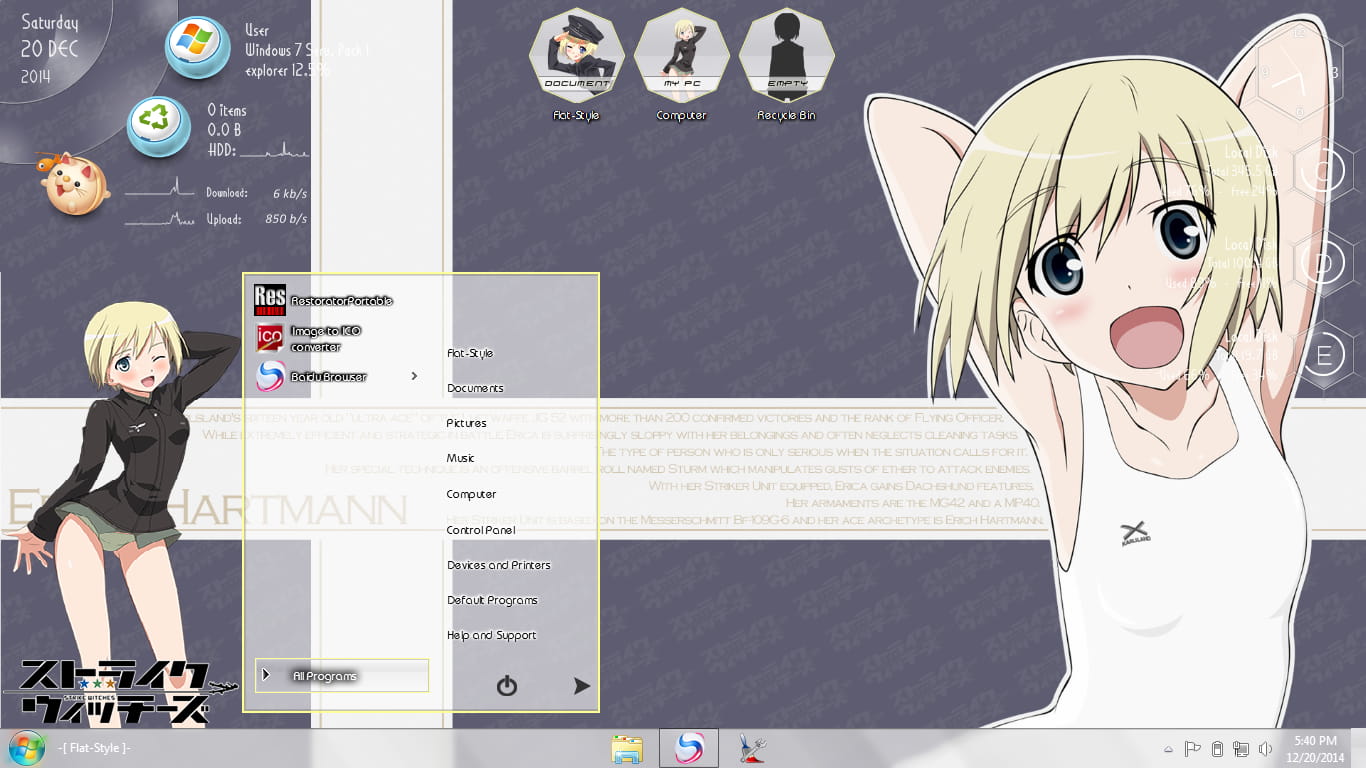Open Devices and Printers
The image size is (1366, 768).
499,565
